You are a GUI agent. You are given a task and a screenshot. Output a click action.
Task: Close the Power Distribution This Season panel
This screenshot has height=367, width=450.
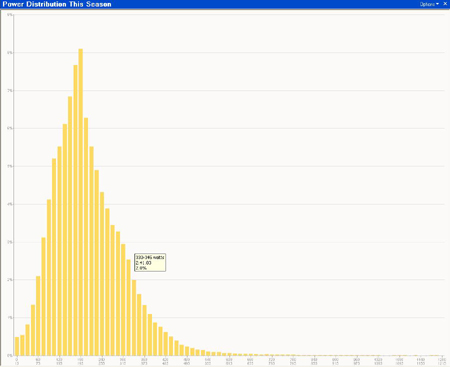[x=445, y=4]
